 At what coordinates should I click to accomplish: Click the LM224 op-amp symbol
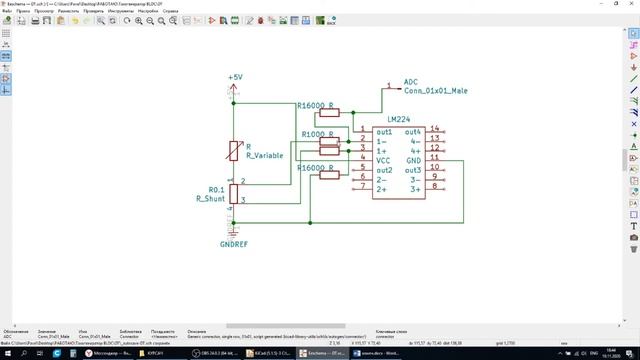coord(399,162)
